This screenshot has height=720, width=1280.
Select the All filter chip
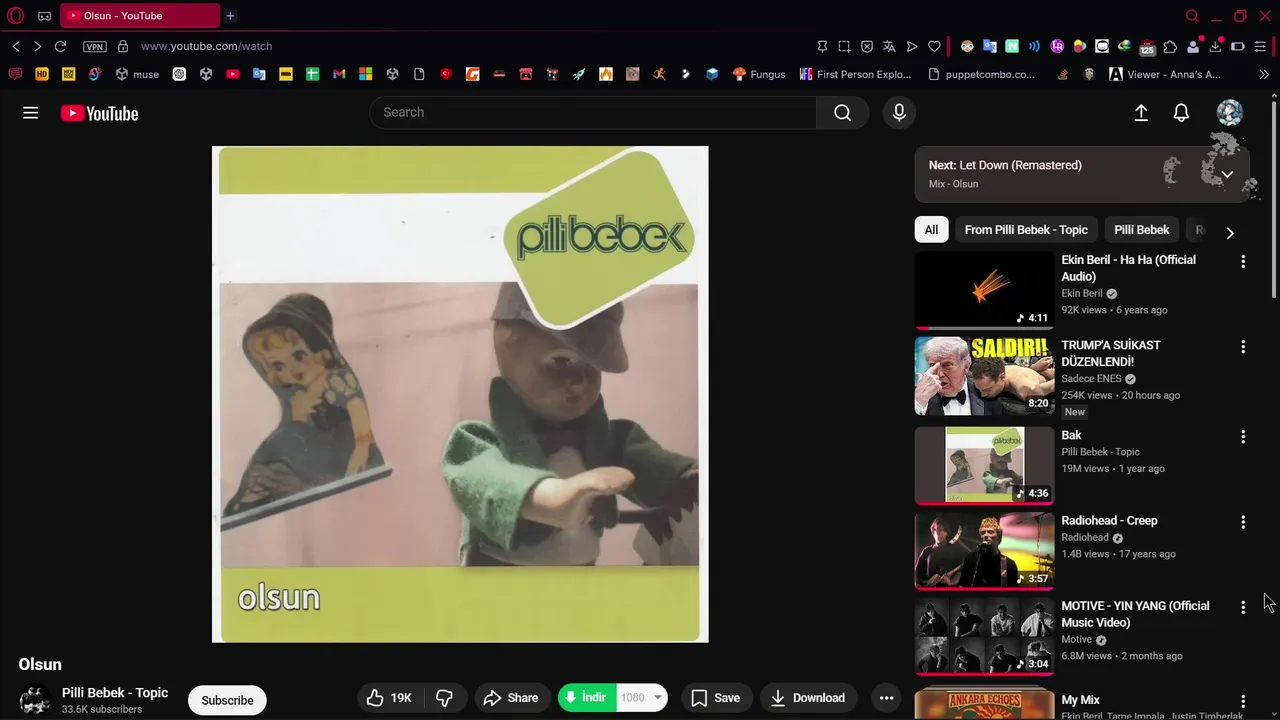click(x=931, y=230)
